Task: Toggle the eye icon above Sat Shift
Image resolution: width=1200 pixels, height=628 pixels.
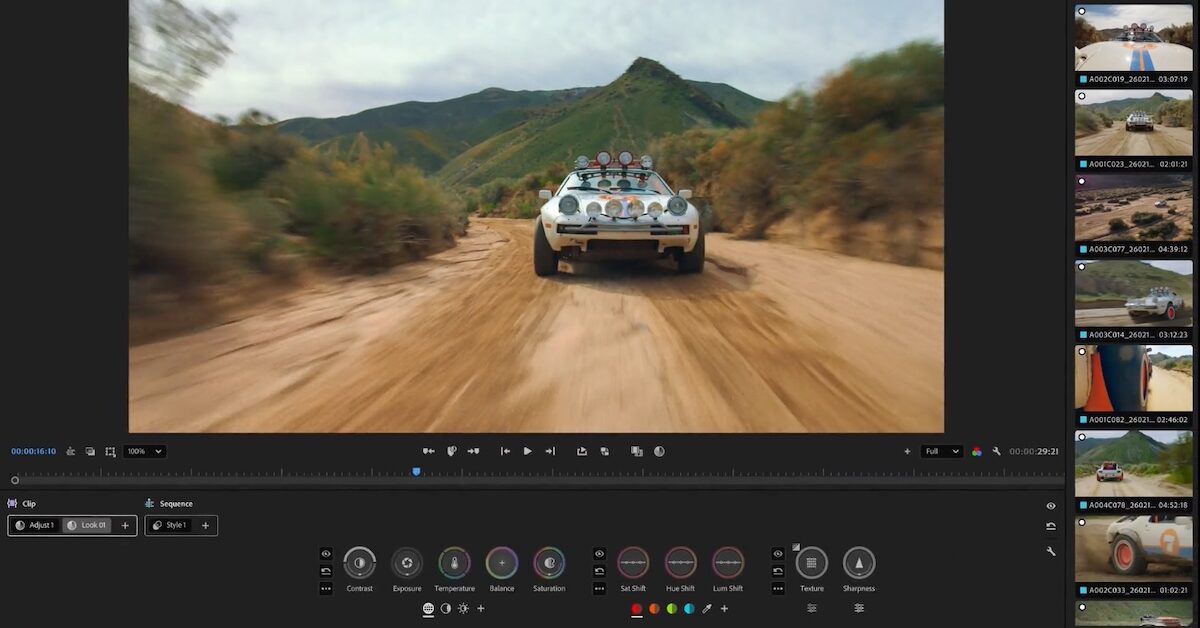Action: tap(600, 552)
